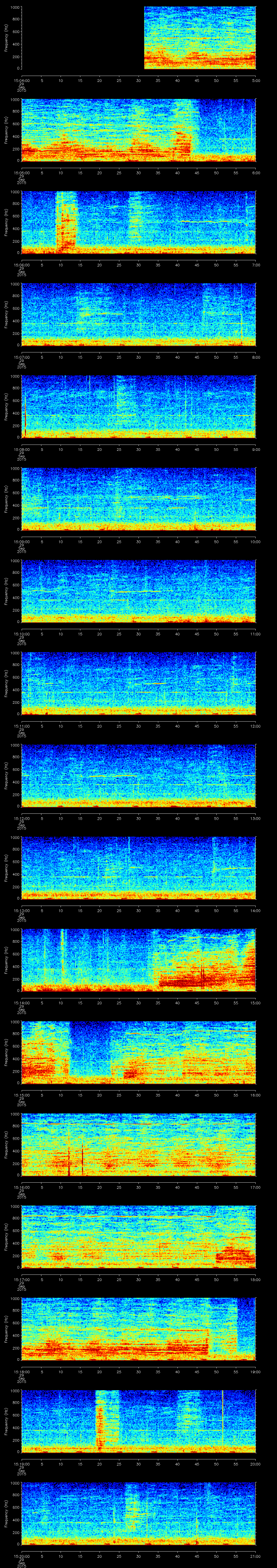This screenshot has height=1568, width=277.
Task: Click the 15:15:00 start time label
Action: tap(21, 1095)
